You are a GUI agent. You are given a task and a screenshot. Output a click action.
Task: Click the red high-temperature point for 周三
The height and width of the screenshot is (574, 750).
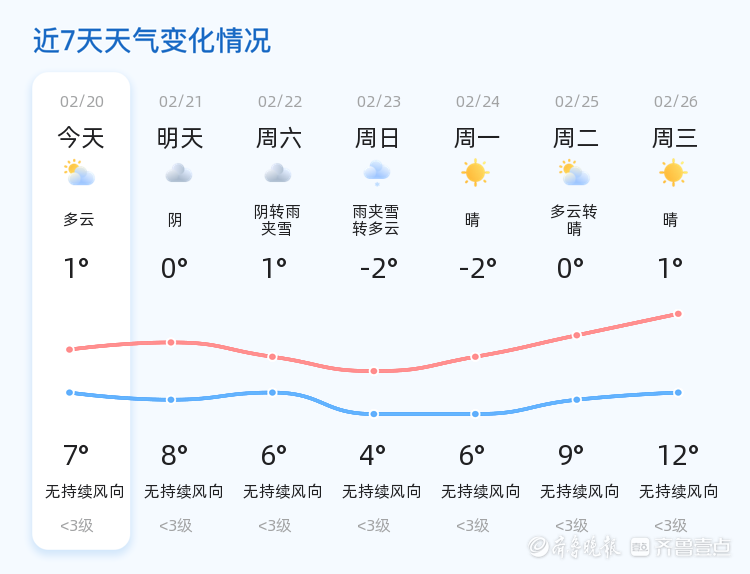[x=678, y=314]
